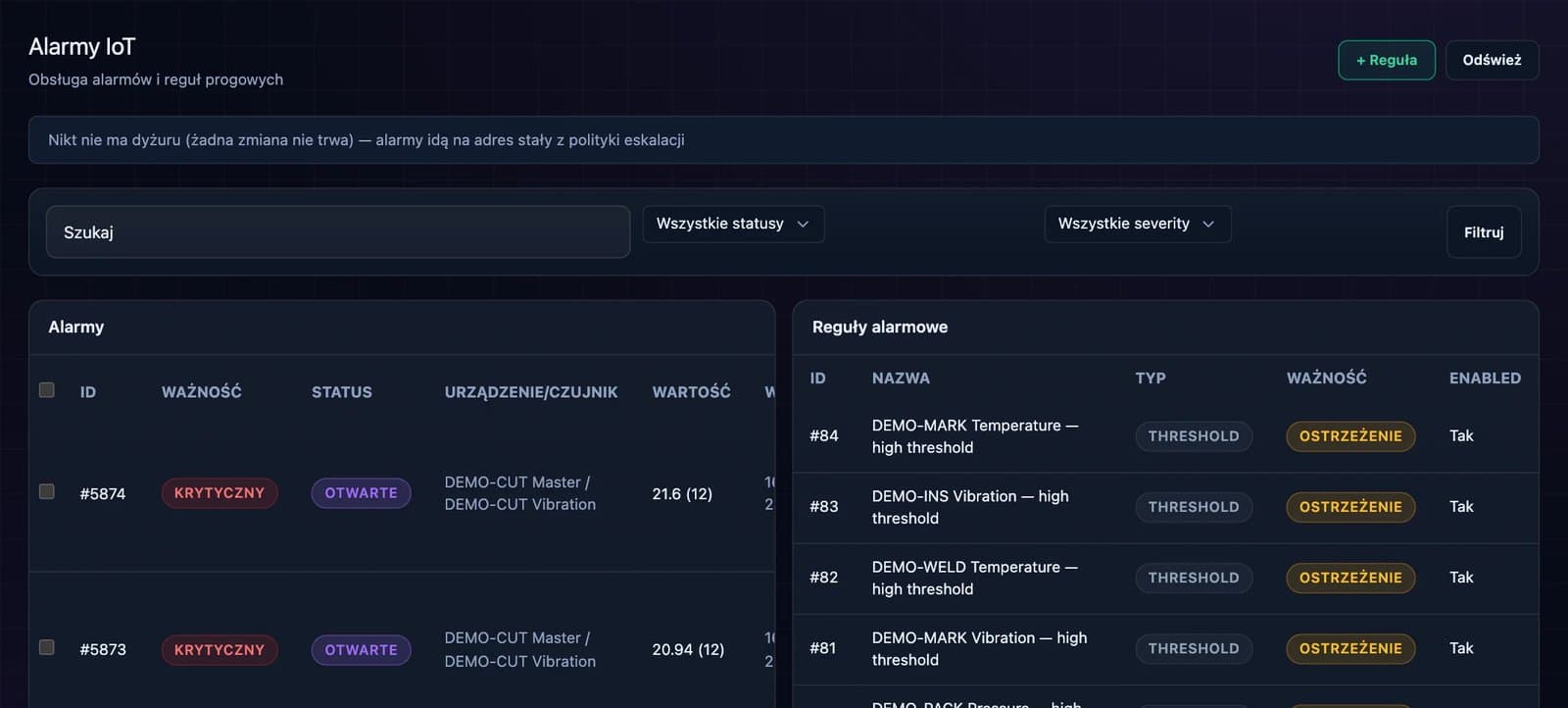Open the Wszystkie statusy dropdown
The height and width of the screenshot is (708, 1568).
point(733,224)
